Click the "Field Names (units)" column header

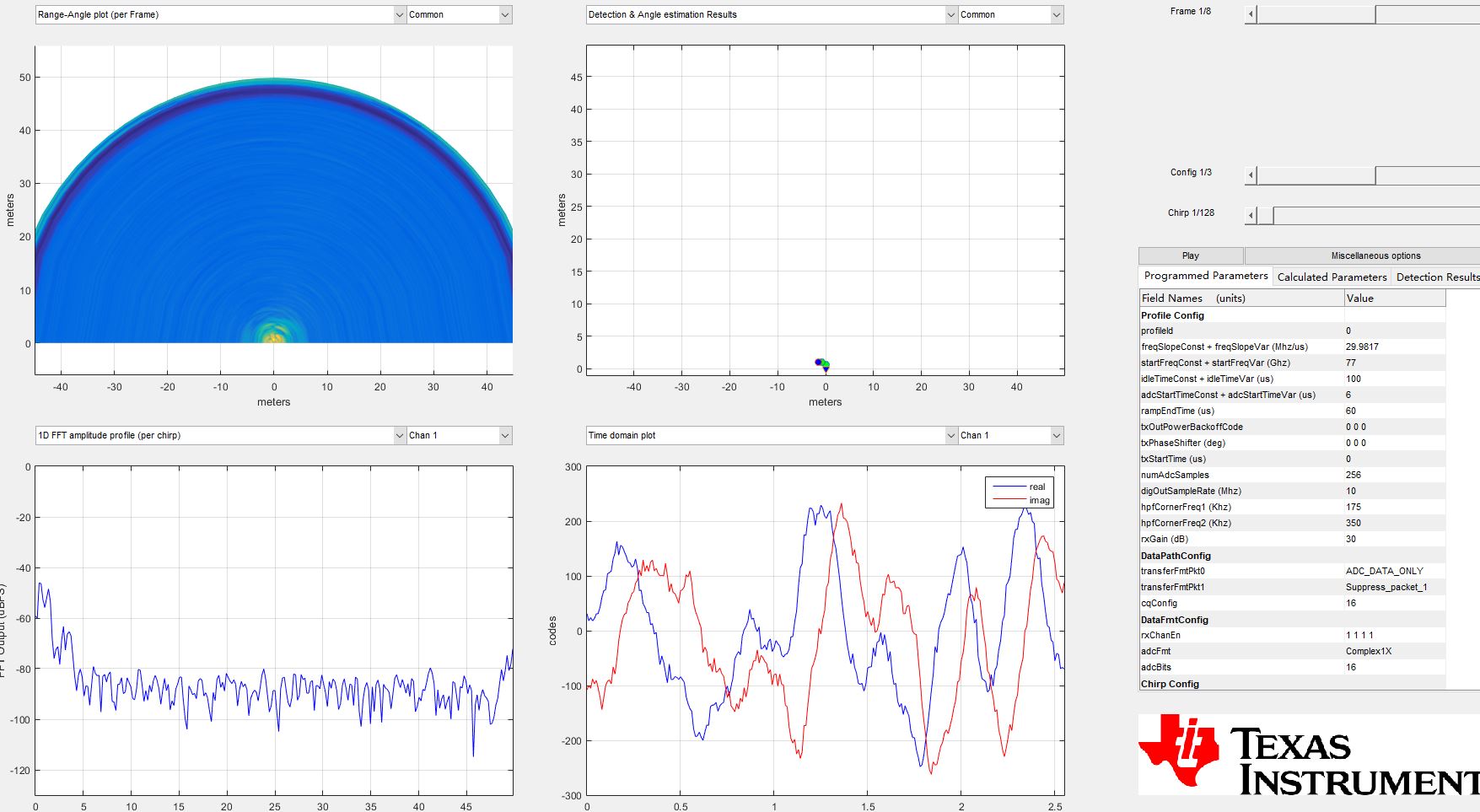coord(1241,298)
